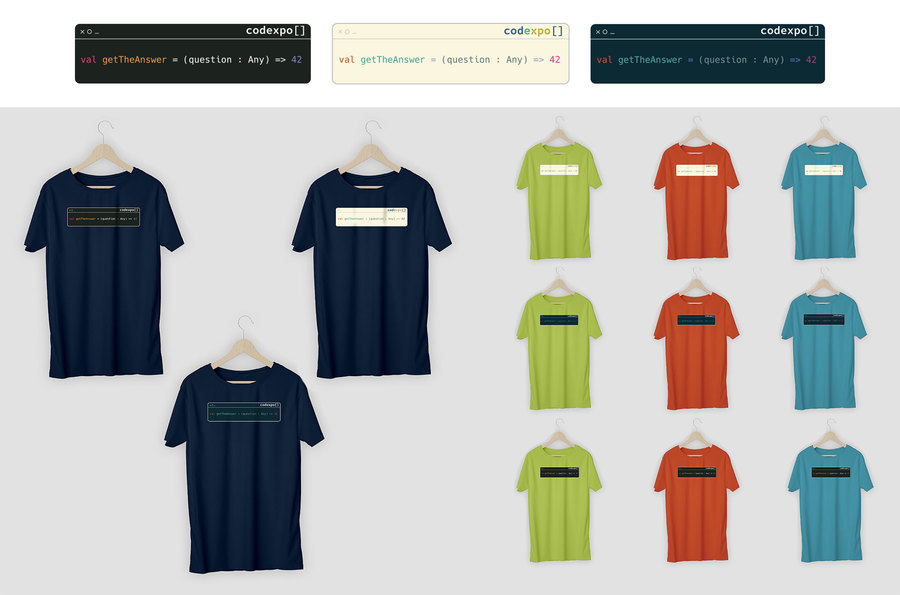Image resolution: width=900 pixels, height=595 pixels.
Task: Pick the light blue t-shirt with teal print
Action: pyautogui.click(x=824, y=351)
